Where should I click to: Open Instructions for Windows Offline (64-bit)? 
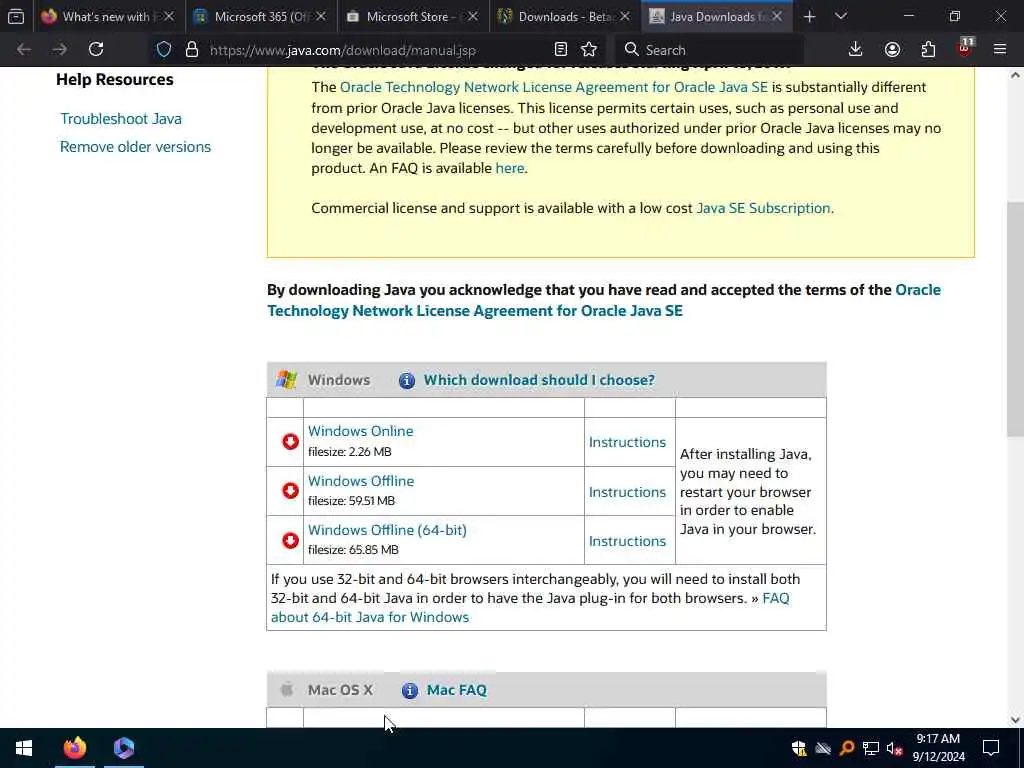[x=627, y=541]
